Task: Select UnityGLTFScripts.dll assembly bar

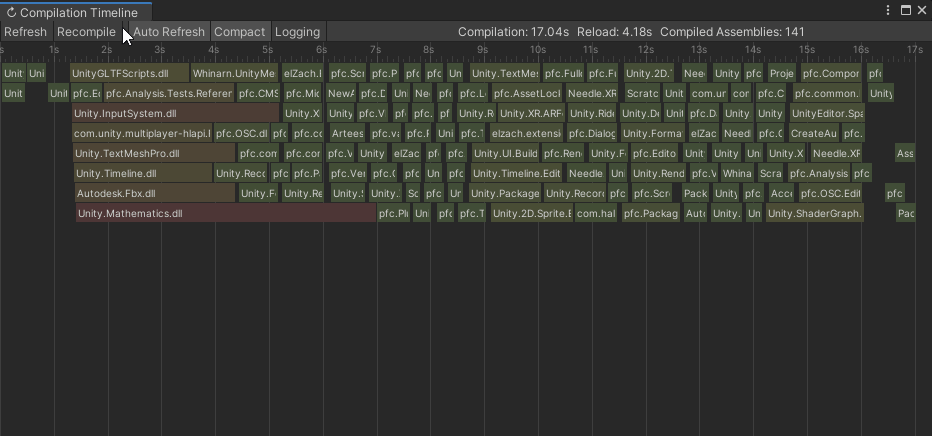Action: (x=130, y=74)
